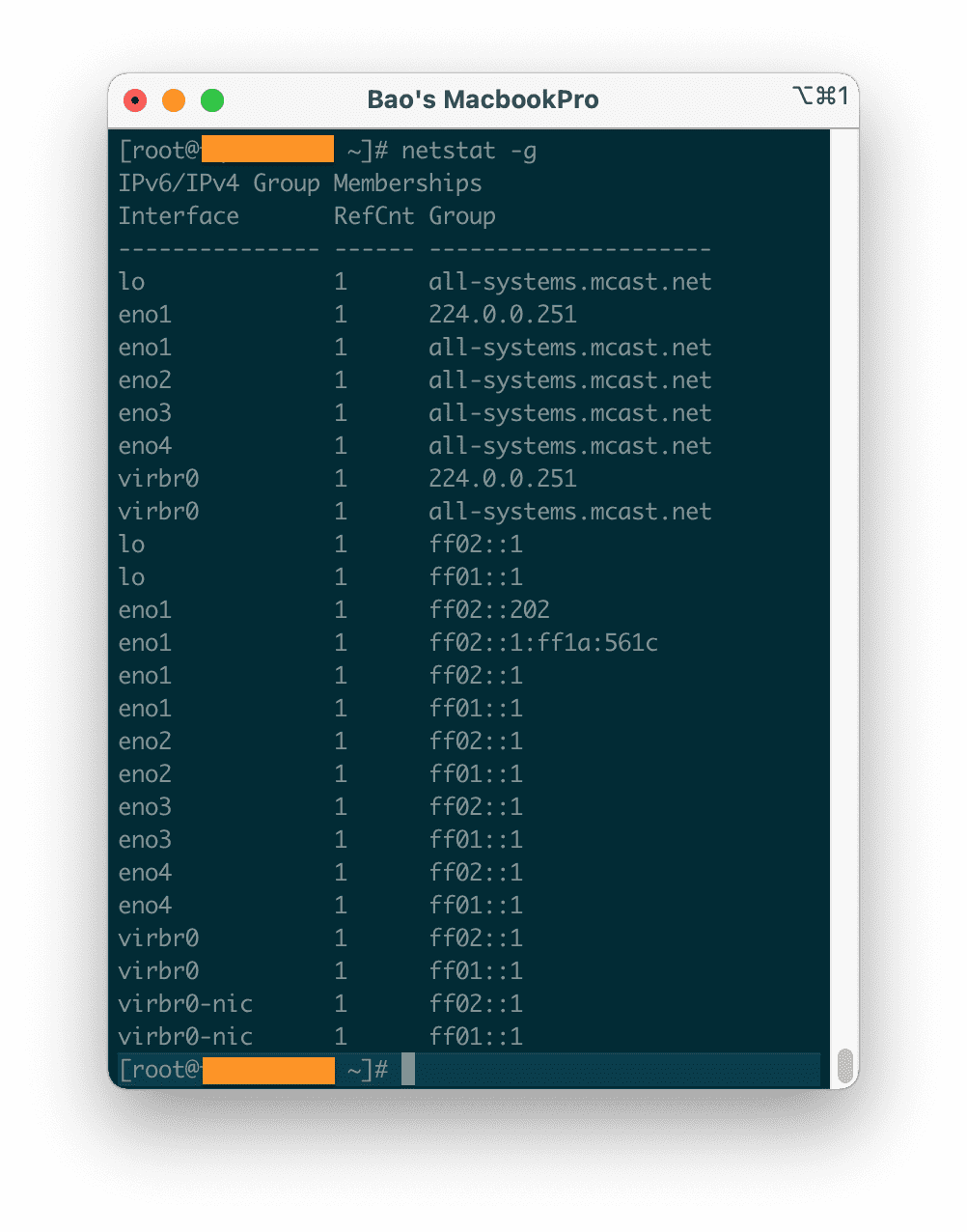The width and height of the screenshot is (967, 1232).
Task: Click the ff02::1:ff1a:561c group address
Action: pyautogui.click(x=543, y=643)
